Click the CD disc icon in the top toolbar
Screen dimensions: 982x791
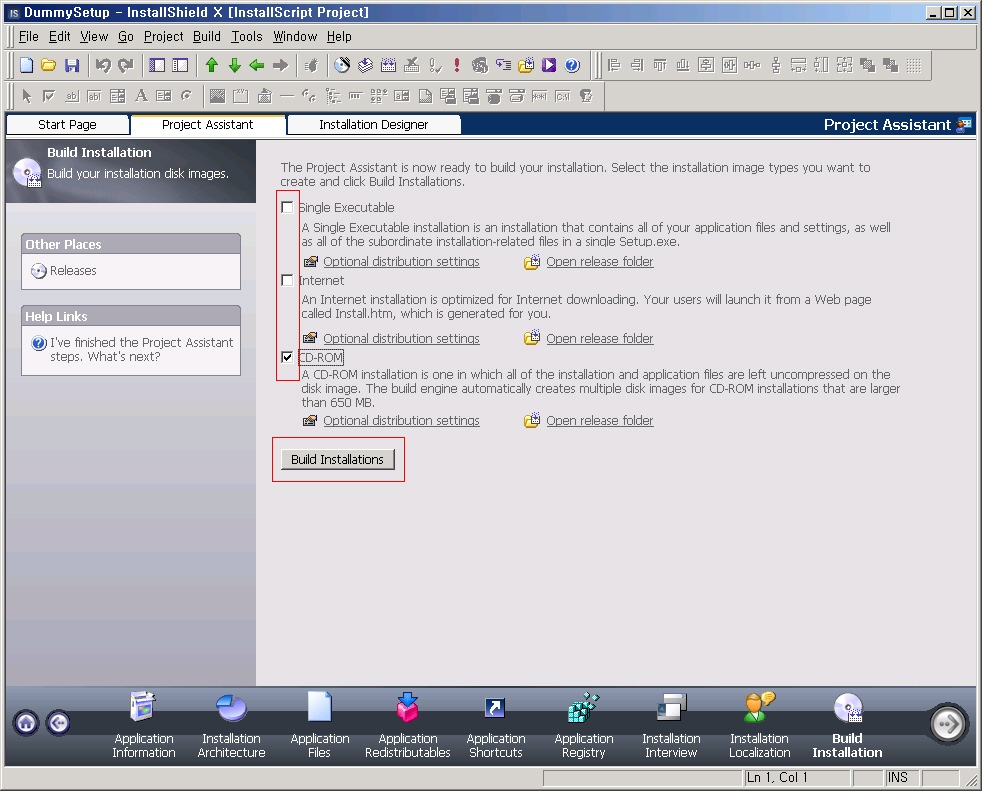[x=342, y=65]
